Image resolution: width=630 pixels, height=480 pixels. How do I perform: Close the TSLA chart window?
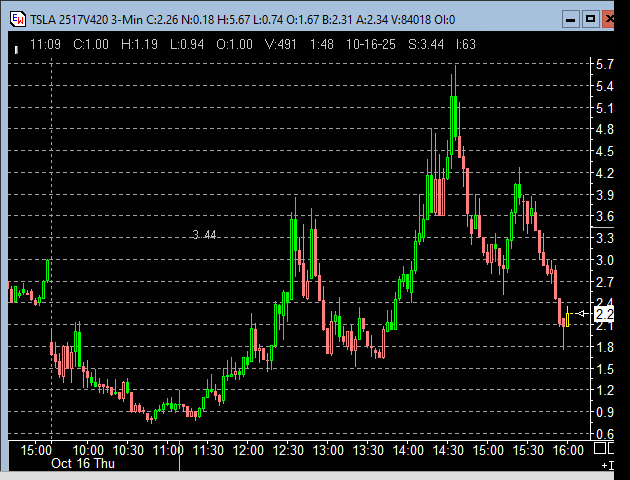[x=611, y=17]
